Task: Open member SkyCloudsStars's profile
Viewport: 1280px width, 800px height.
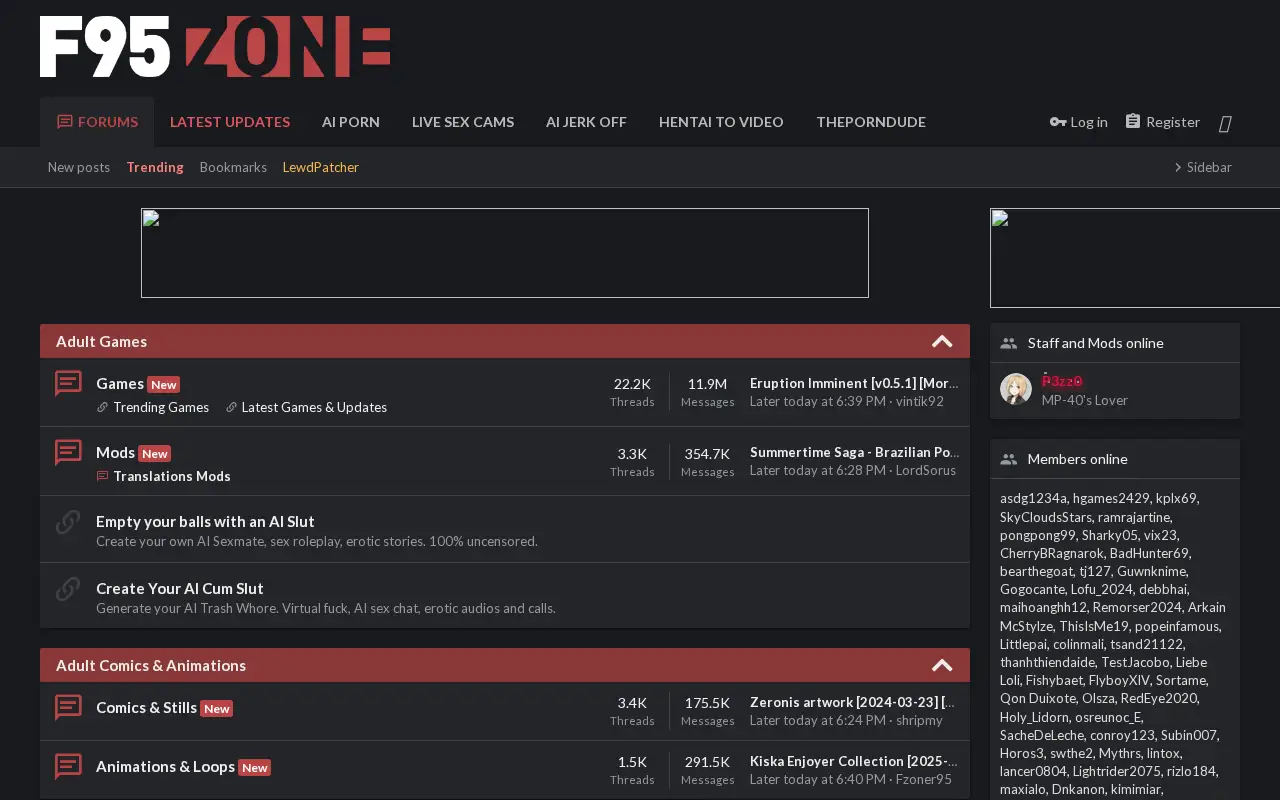Action: point(1045,517)
